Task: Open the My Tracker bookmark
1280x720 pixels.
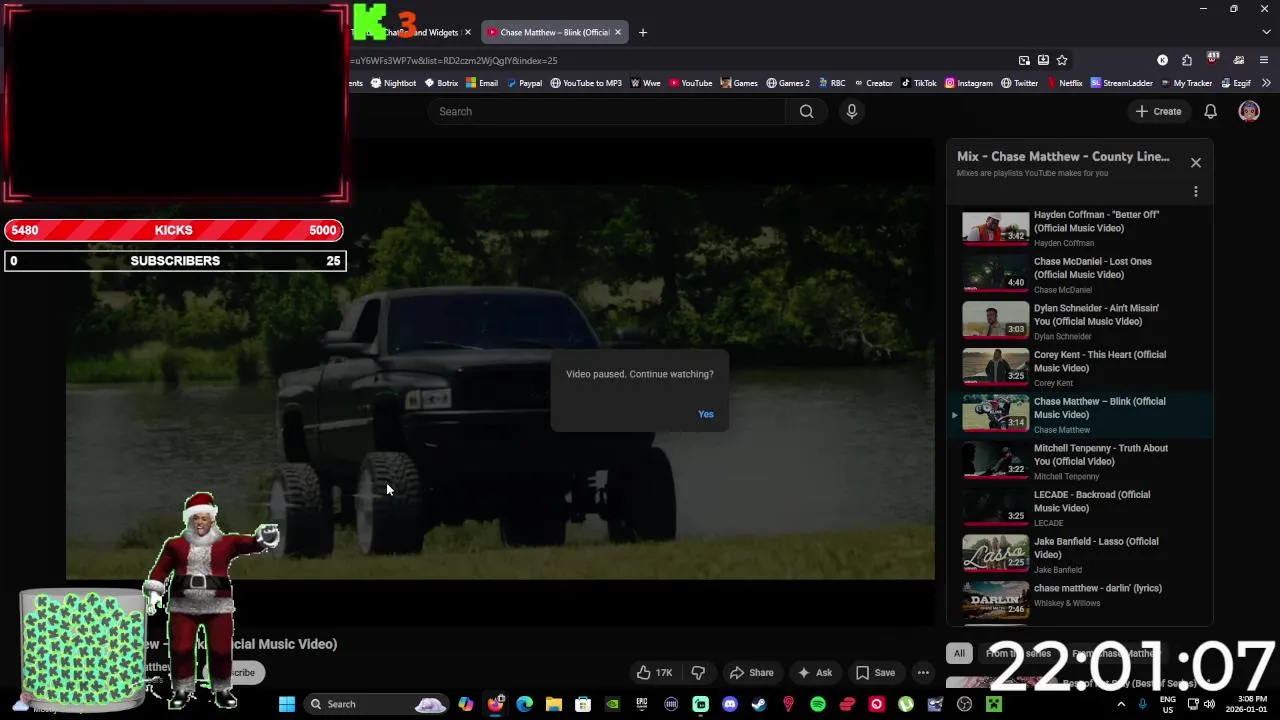Action: 1186,83
